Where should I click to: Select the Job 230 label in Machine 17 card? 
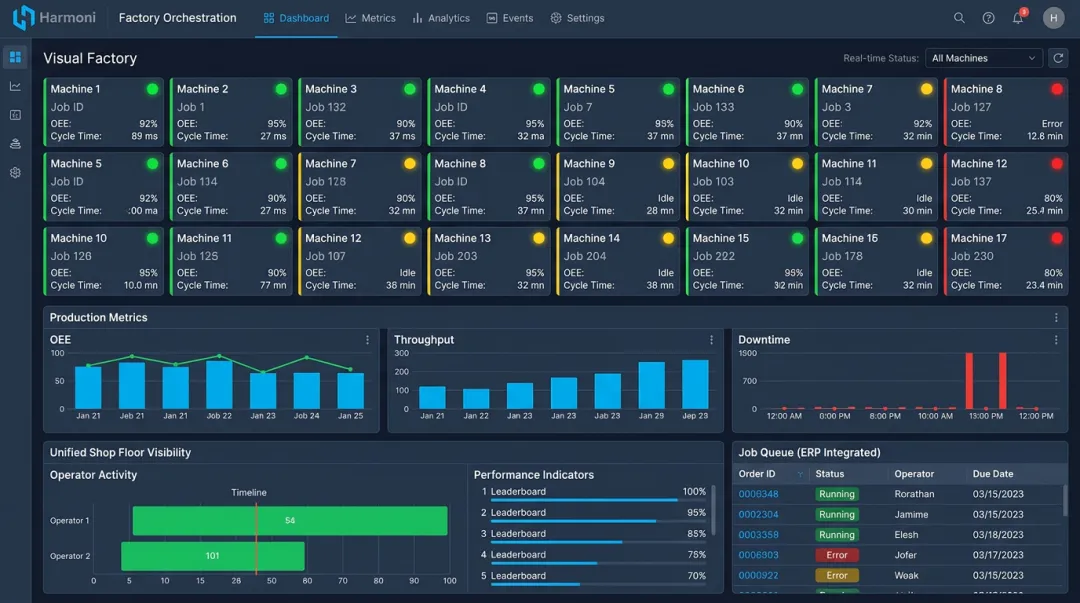972,256
